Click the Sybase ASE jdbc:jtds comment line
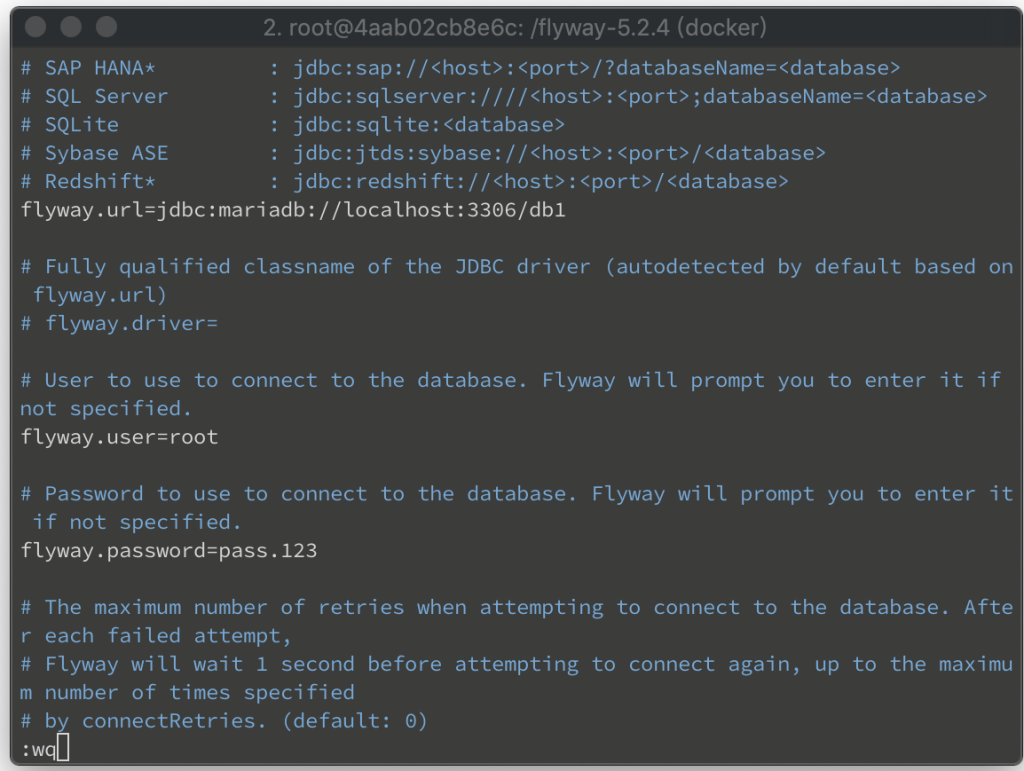This screenshot has height=771, width=1024. 423,153
